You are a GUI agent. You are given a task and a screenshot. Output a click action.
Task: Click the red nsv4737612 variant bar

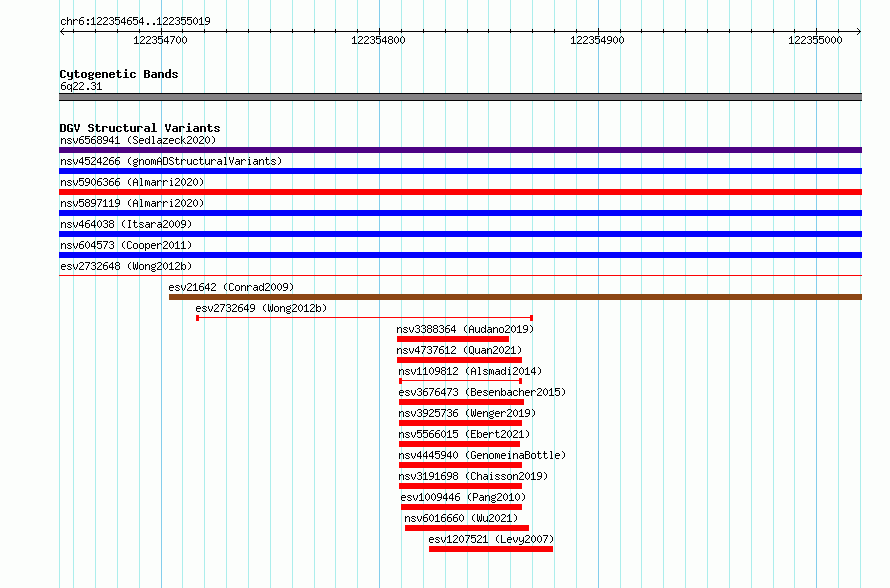click(459, 360)
